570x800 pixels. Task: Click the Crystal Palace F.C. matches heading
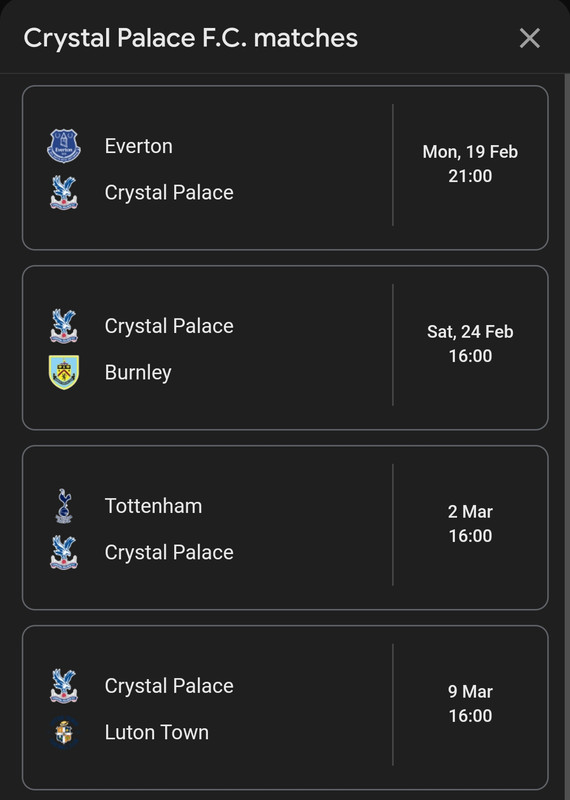click(x=190, y=38)
